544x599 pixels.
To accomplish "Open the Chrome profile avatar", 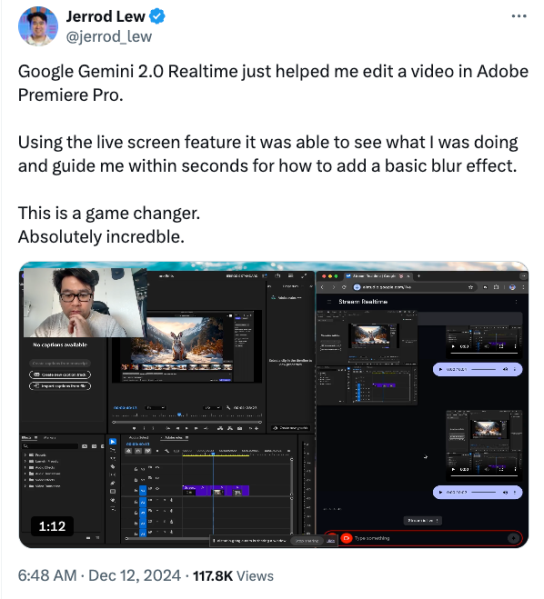I will [x=513, y=287].
